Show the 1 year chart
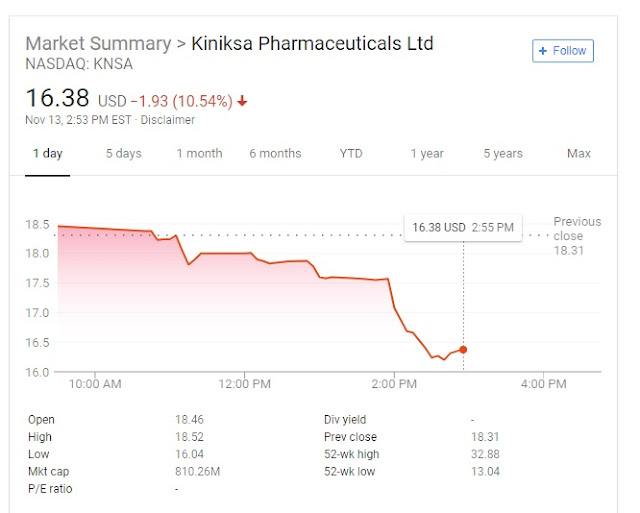Image resolution: width=640 pixels, height=513 pixels. (427, 154)
